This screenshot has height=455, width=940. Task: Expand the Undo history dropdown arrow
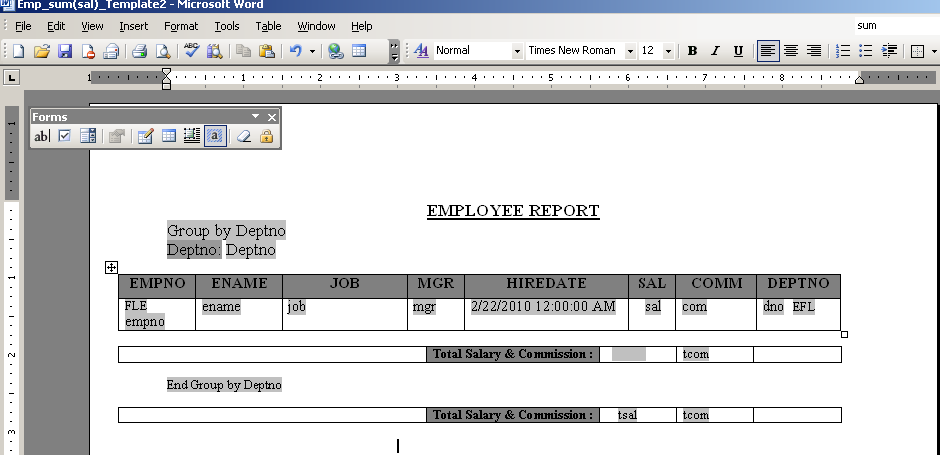(312, 52)
